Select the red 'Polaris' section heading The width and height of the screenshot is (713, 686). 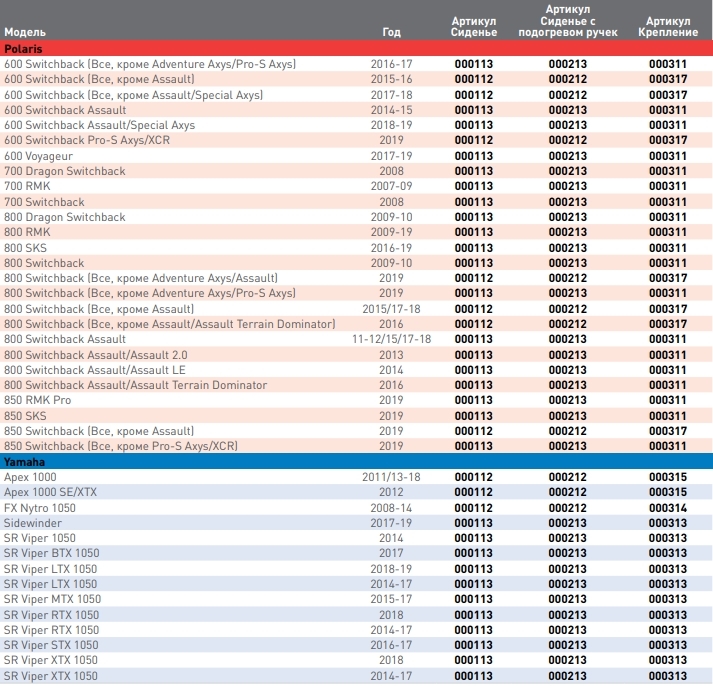point(23,49)
